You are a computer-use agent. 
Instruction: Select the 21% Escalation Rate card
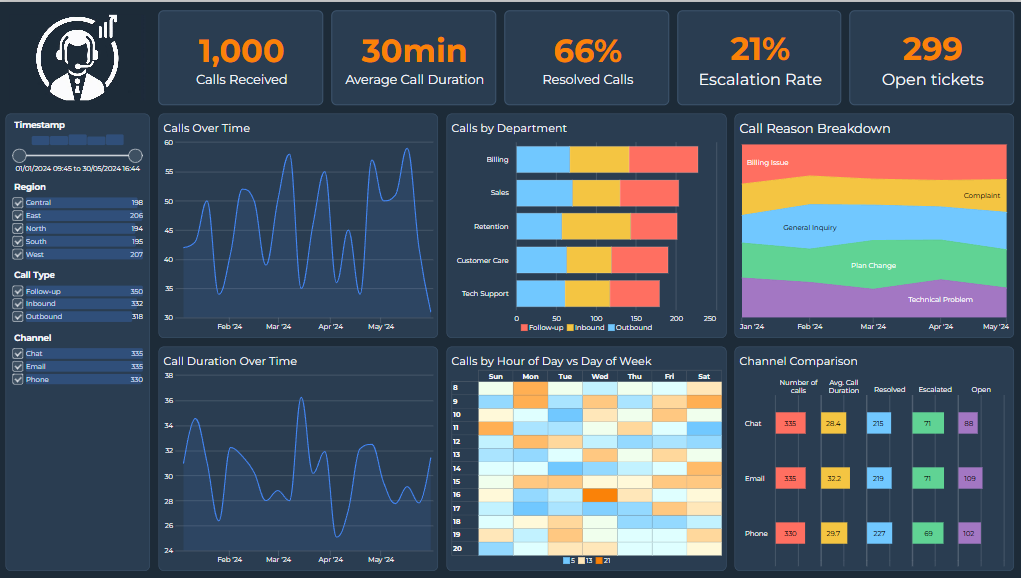[x=759, y=58]
